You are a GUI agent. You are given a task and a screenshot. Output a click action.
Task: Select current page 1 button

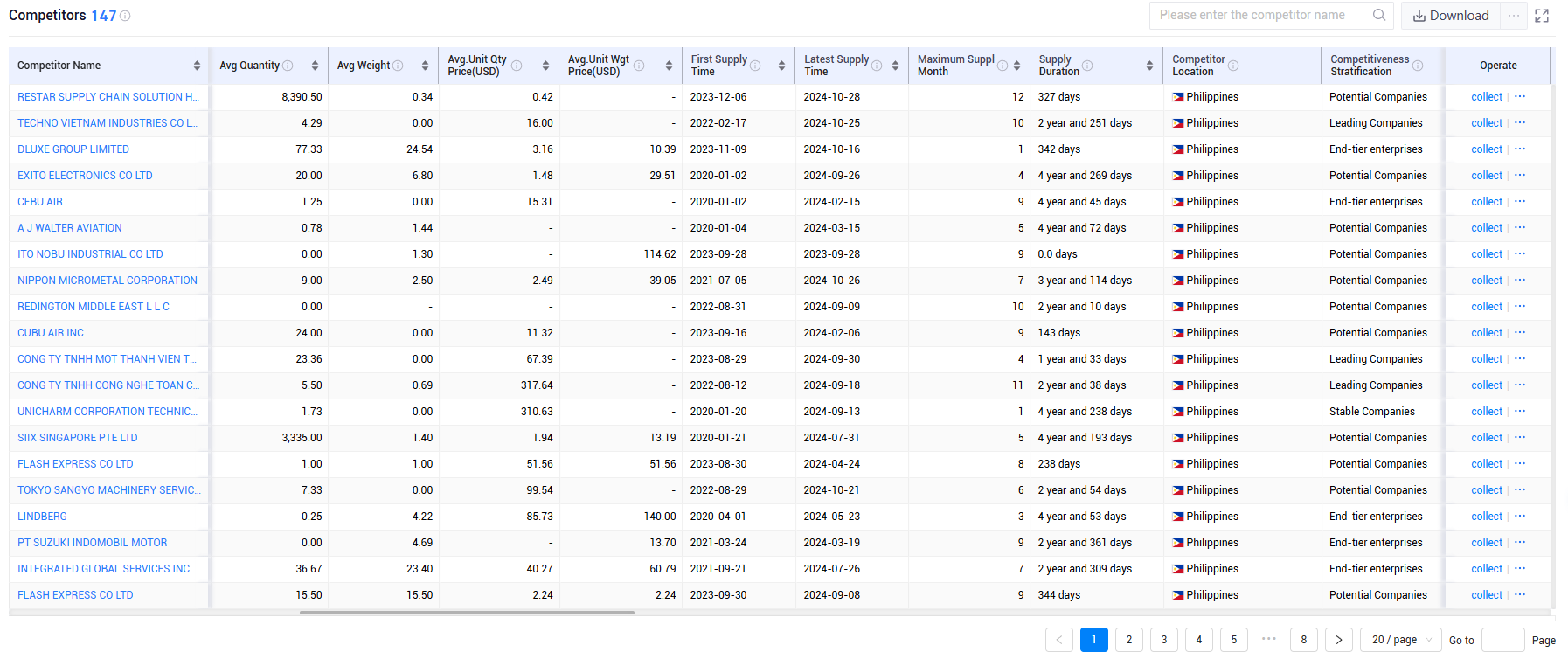click(1093, 640)
